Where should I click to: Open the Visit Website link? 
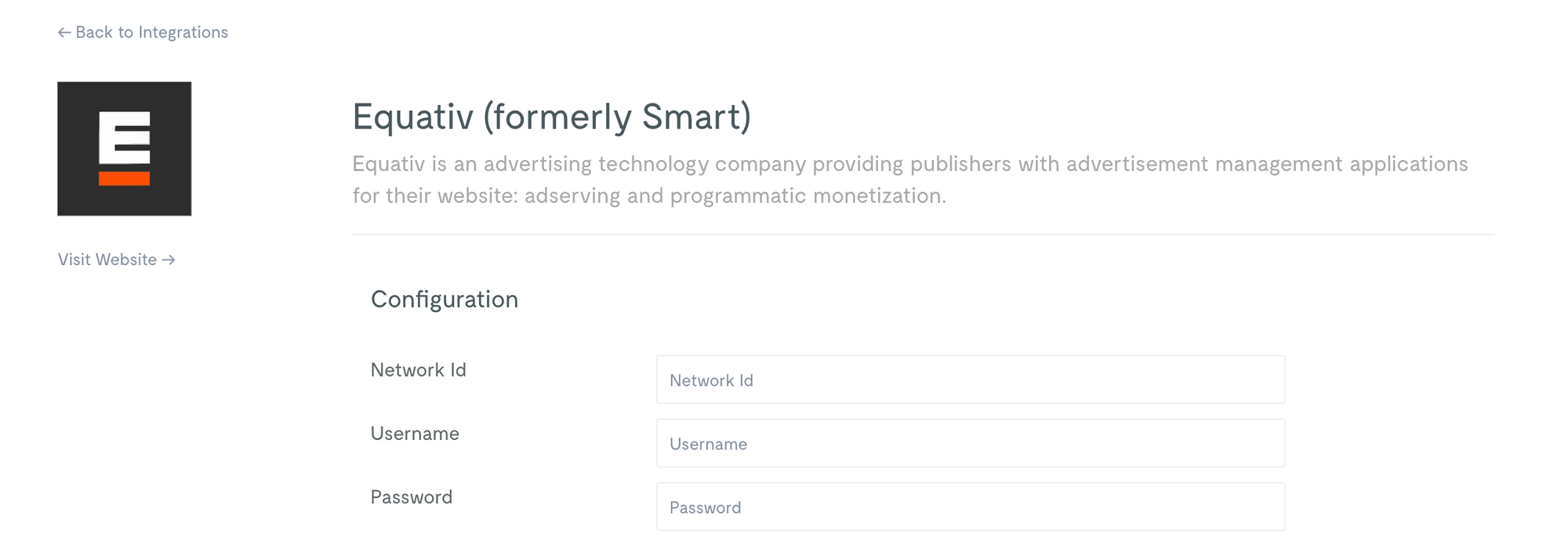pyautogui.click(x=116, y=260)
